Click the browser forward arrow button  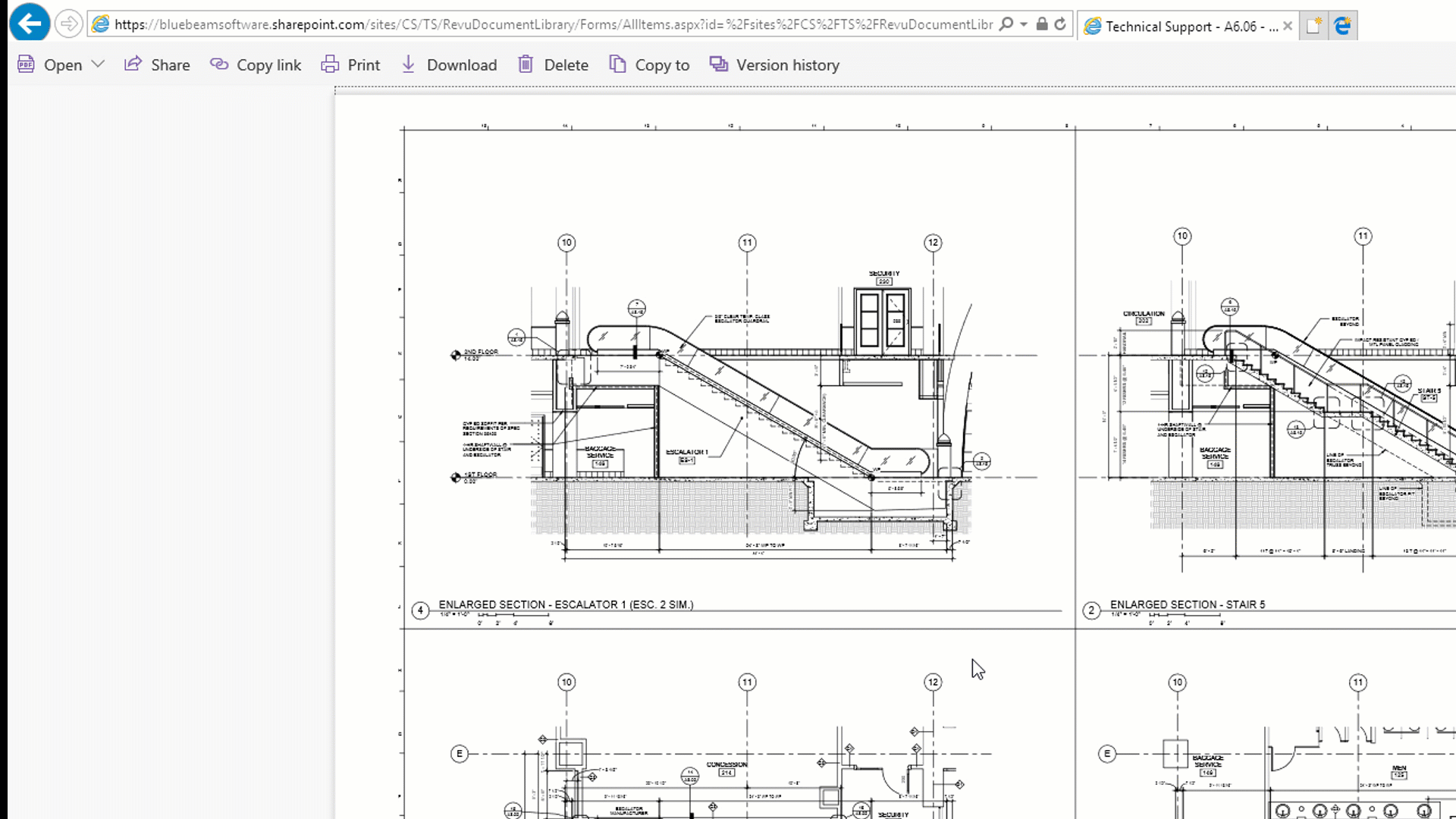[69, 24]
